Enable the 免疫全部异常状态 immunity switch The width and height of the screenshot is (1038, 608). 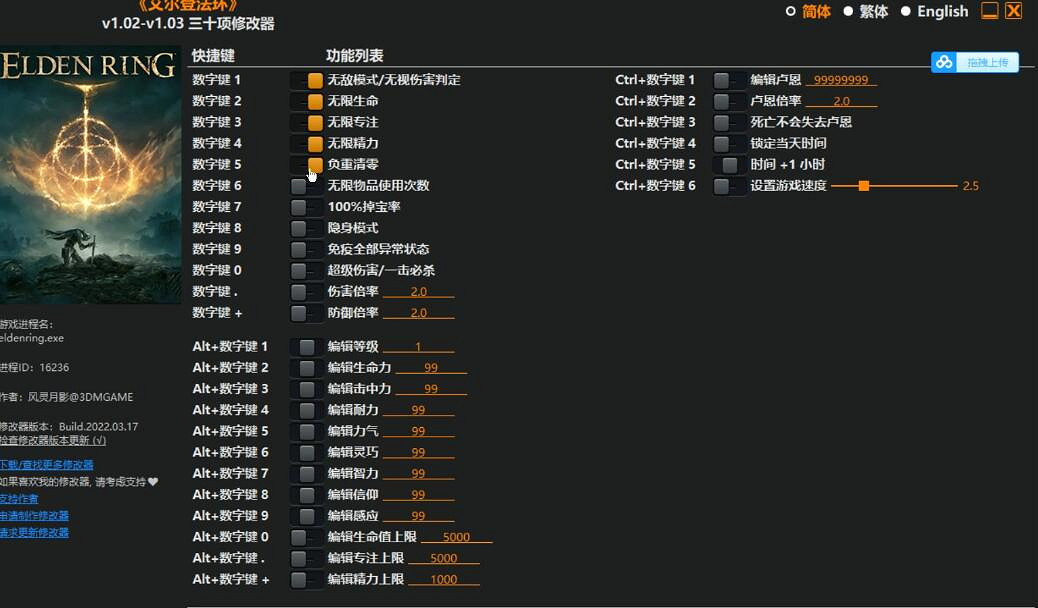pos(305,249)
